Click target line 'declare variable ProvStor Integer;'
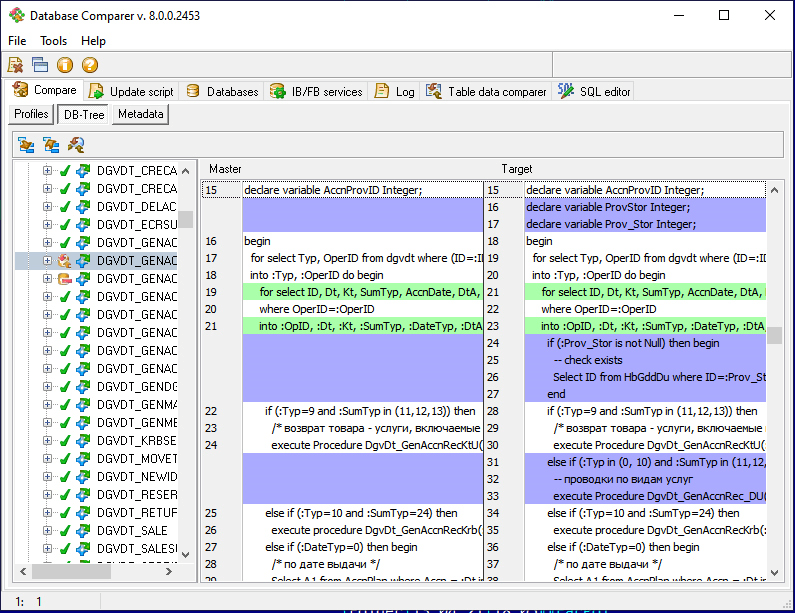795x613 pixels. pos(608,207)
